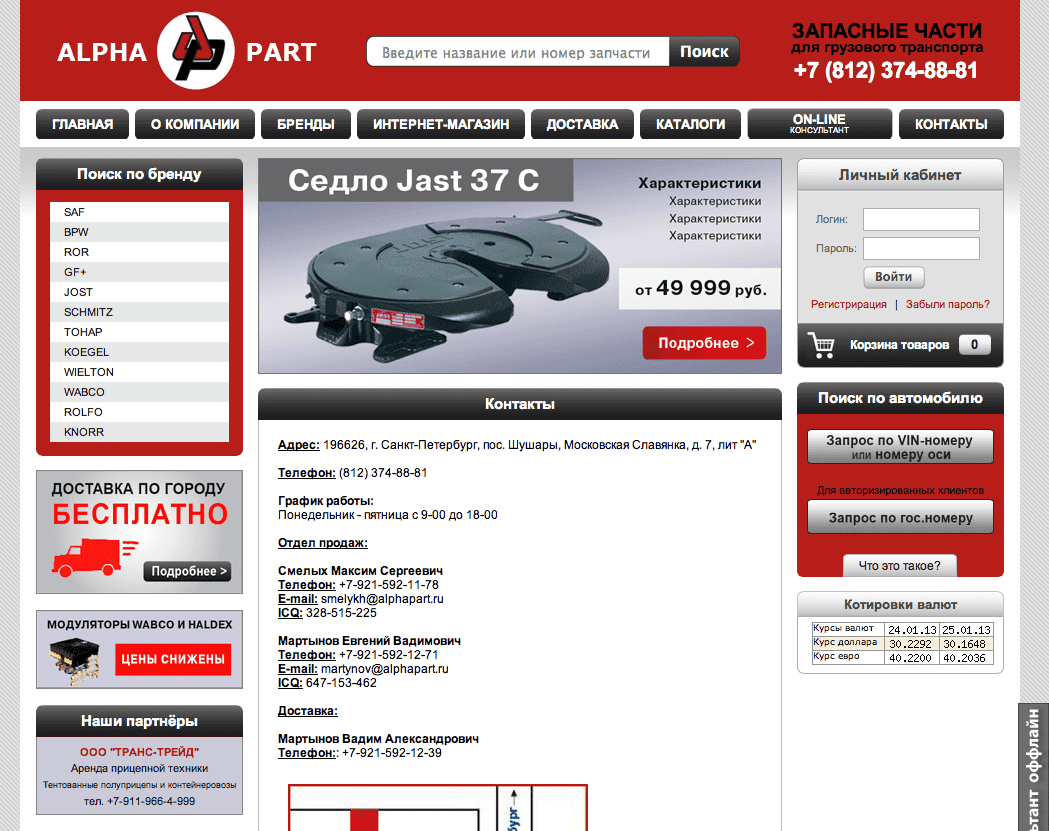Click the Alpha Part round logo
This screenshot has width=1049, height=831.
click(195, 51)
